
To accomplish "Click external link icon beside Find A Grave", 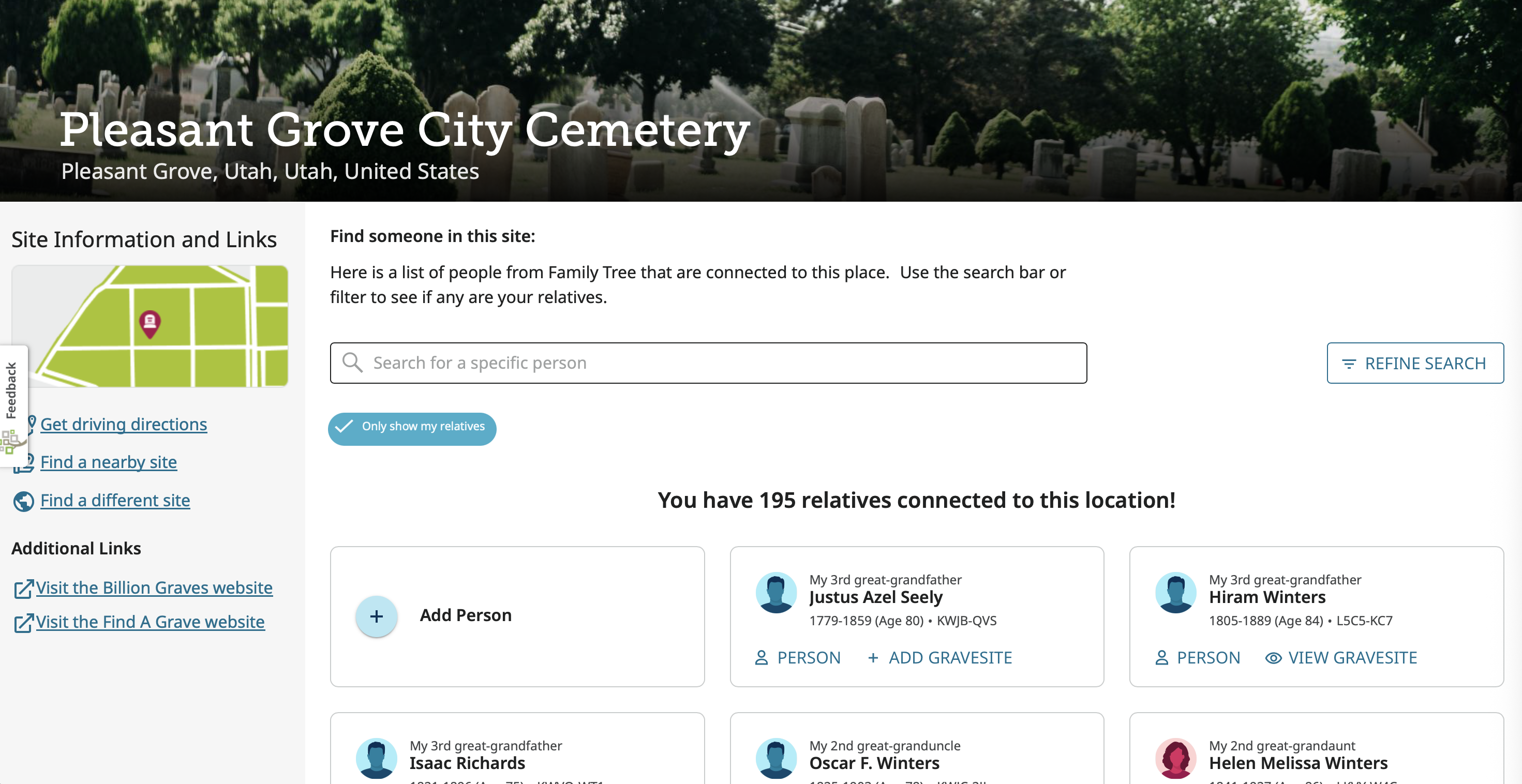I will tap(24, 623).
